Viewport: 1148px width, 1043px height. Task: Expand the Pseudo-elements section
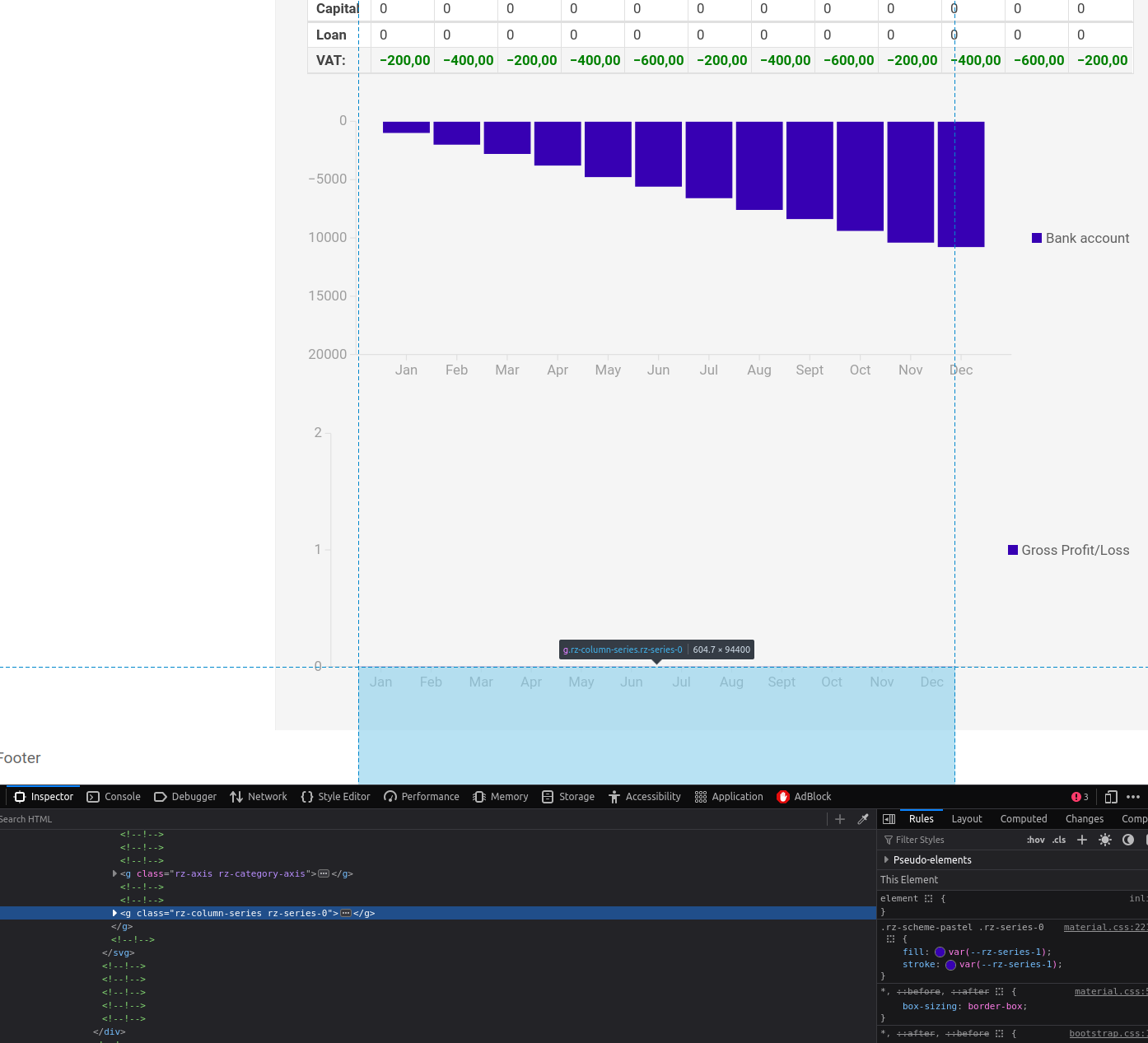[886, 859]
